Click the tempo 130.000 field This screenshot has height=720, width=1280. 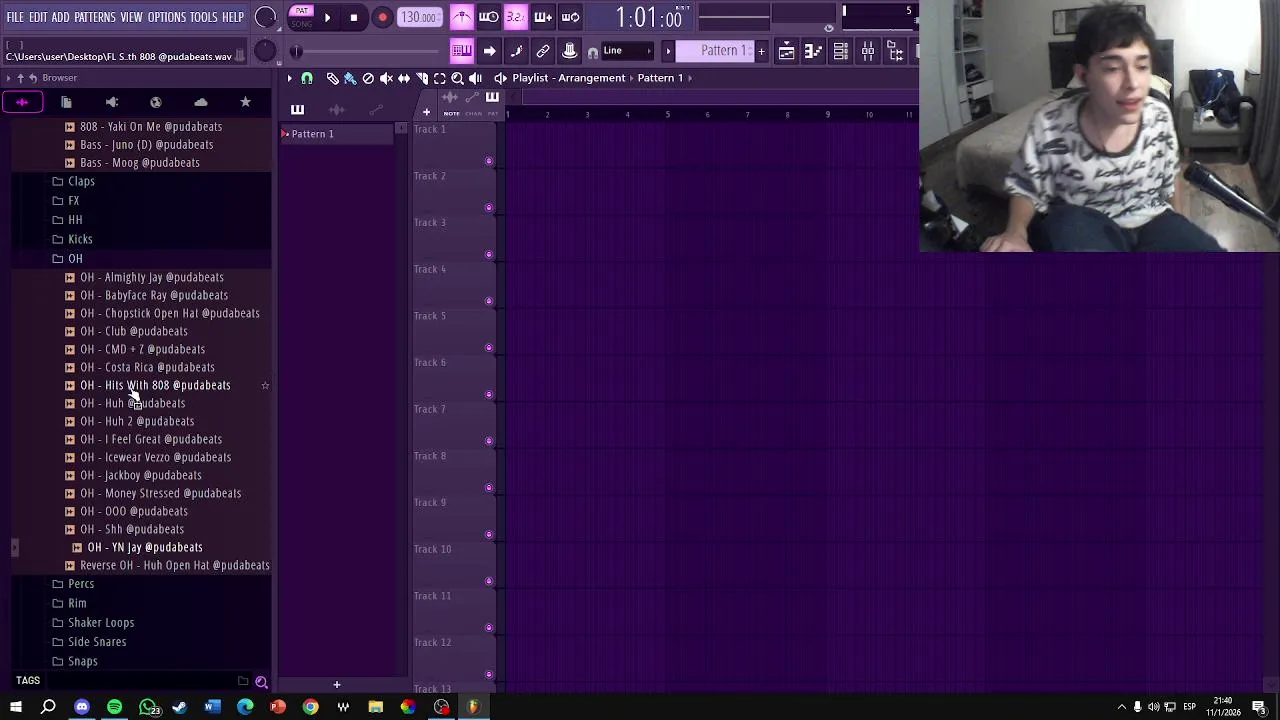[x=419, y=17]
